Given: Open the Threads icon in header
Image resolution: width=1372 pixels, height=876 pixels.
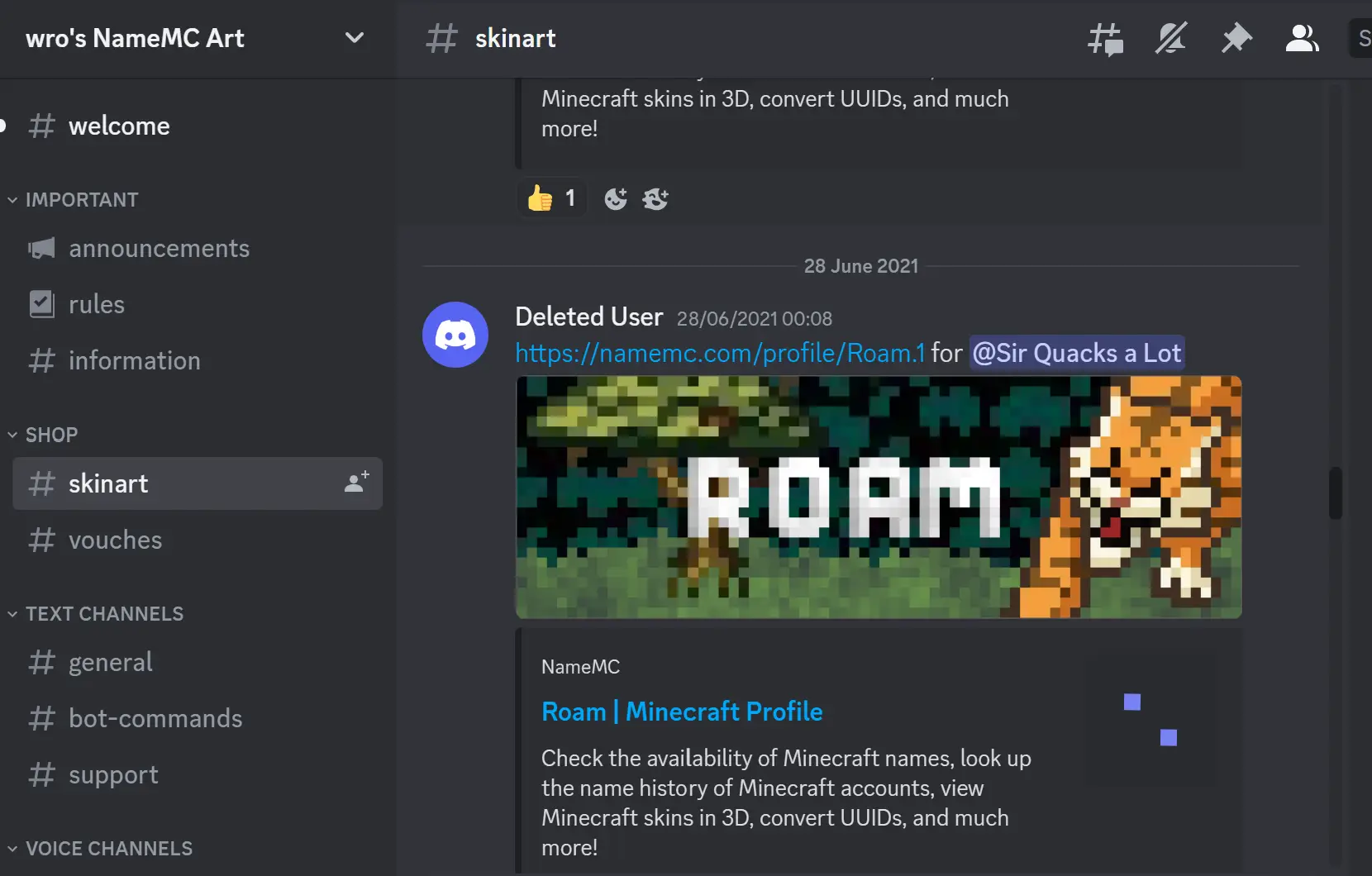Looking at the screenshot, I should coord(1105,39).
